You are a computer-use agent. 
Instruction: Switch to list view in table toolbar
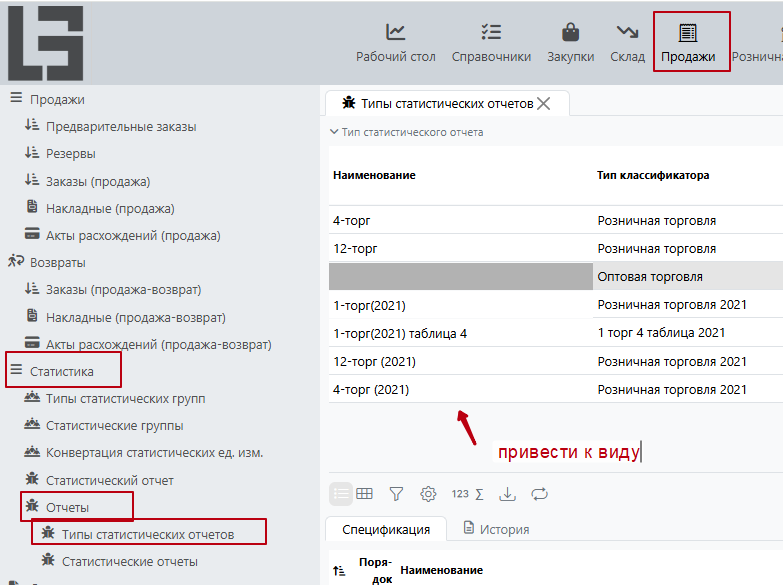(x=341, y=493)
